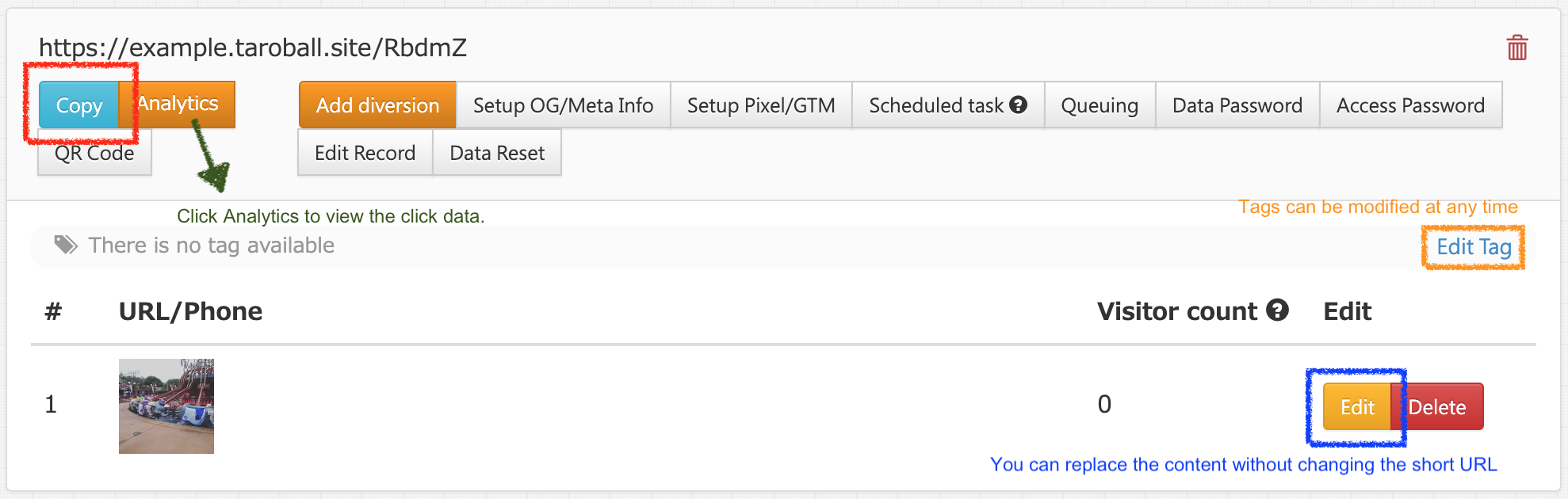The width and height of the screenshot is (1568, 499).
Task: Open Analytics for the short link
Action: point(178,104)
